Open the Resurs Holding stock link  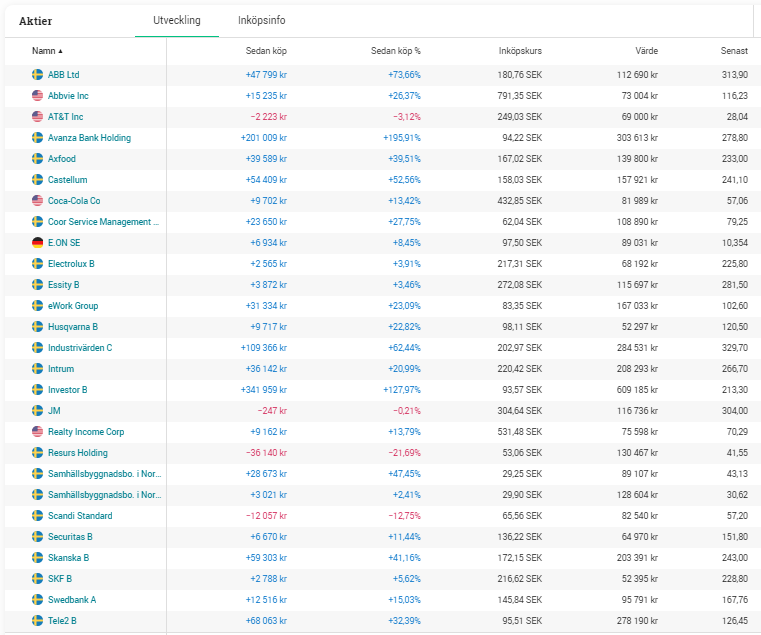[78, 453]
